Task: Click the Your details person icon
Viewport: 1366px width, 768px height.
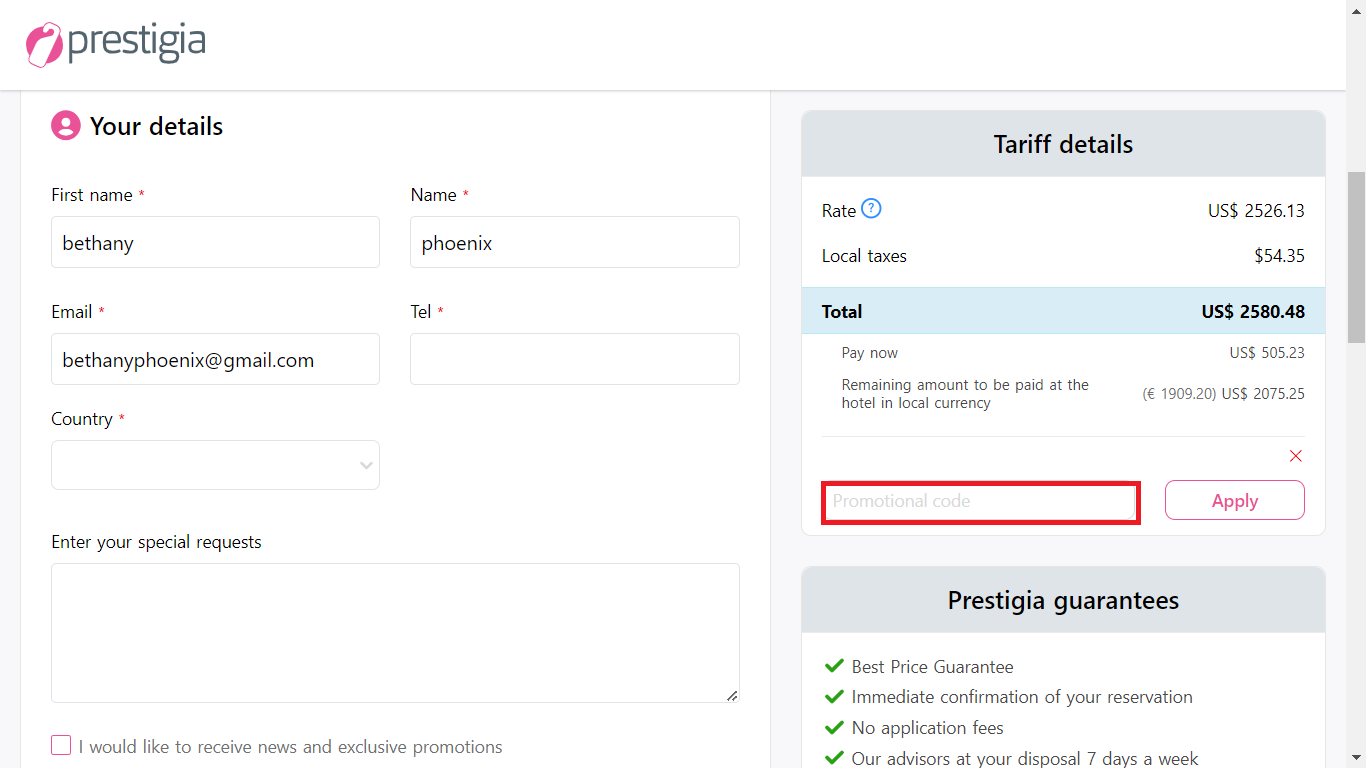Action: pyautogui.click(x=66, y=126)
